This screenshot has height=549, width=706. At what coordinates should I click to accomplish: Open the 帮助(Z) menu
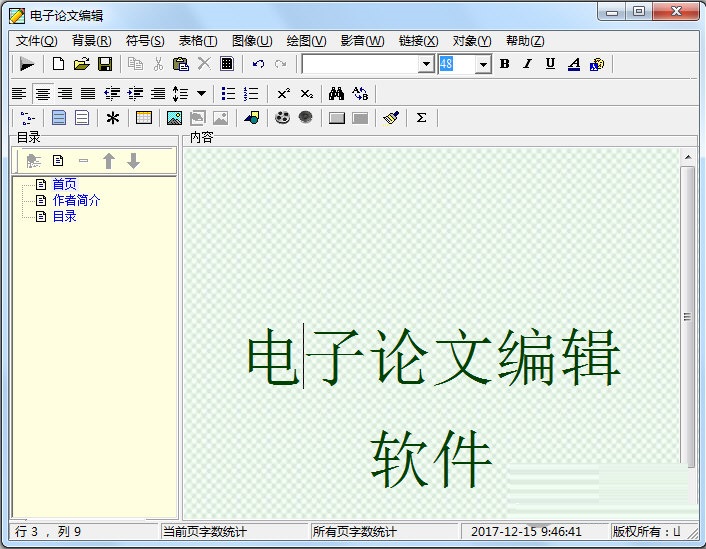click(x=525, y=41)
